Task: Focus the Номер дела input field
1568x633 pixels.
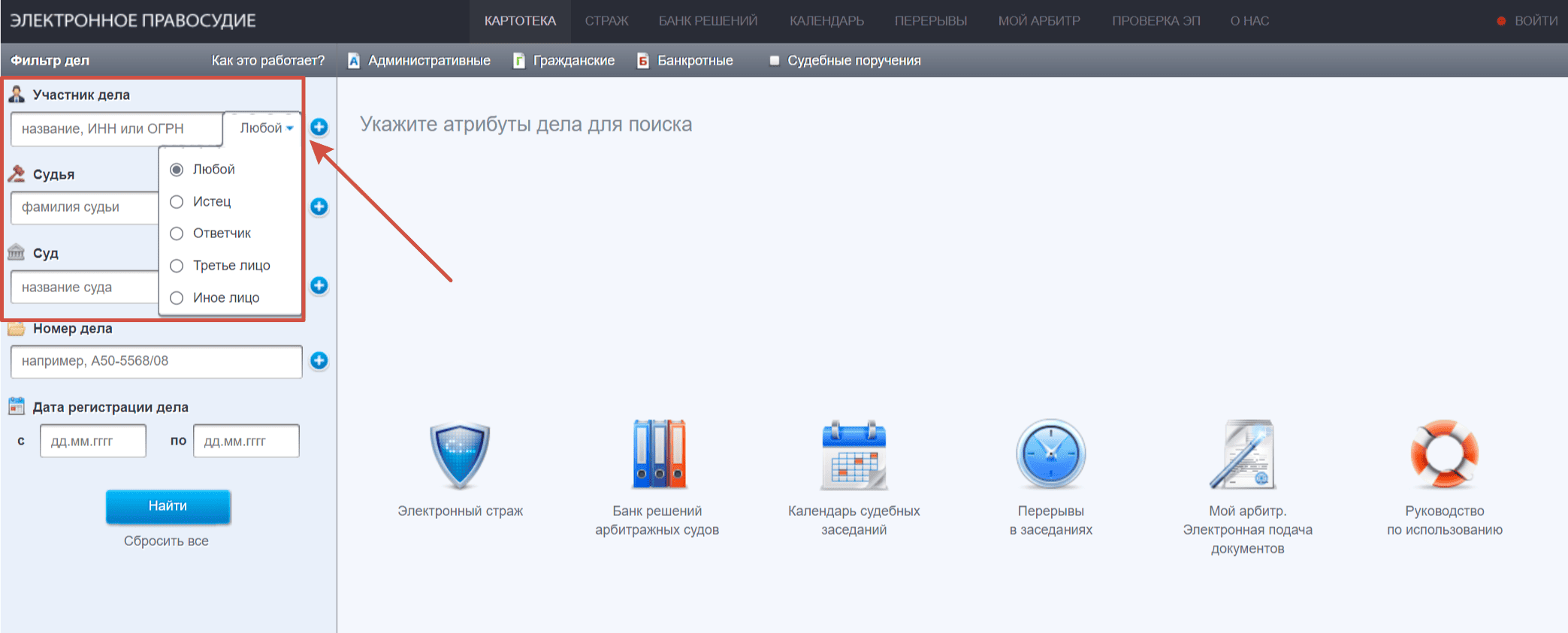Action: click(x=156, y=362)
